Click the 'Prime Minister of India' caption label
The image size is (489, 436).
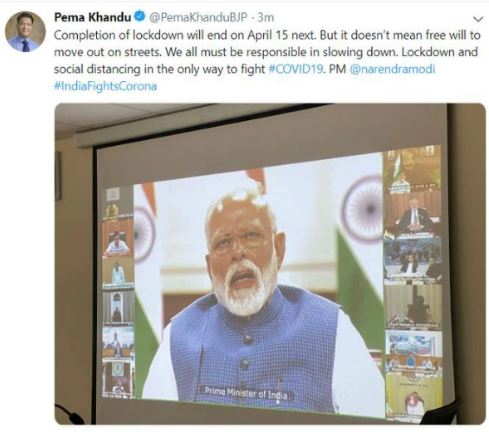247,392
